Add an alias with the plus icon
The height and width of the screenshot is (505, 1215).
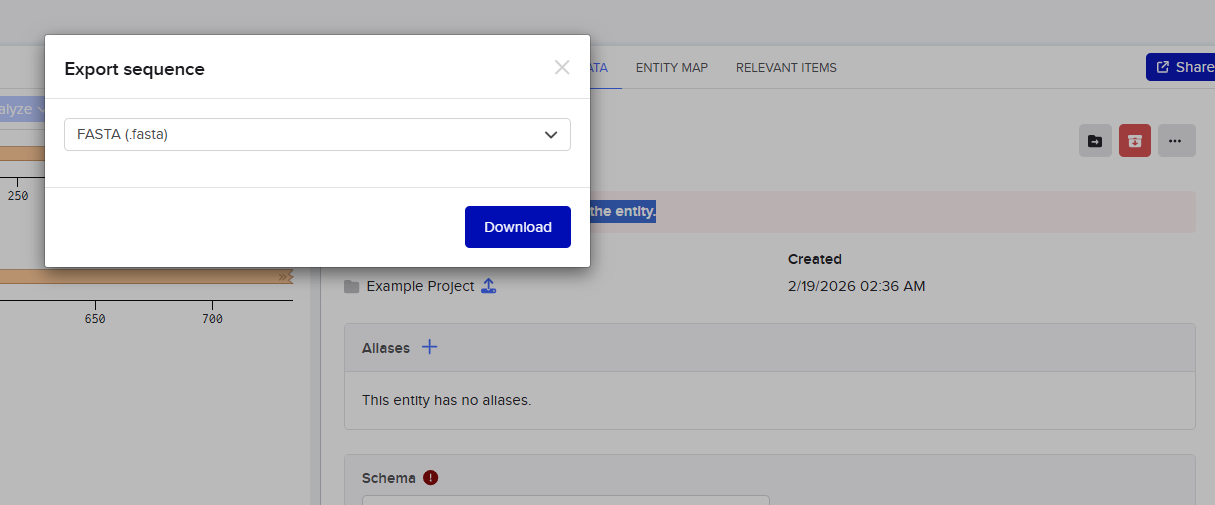point(429,347)
